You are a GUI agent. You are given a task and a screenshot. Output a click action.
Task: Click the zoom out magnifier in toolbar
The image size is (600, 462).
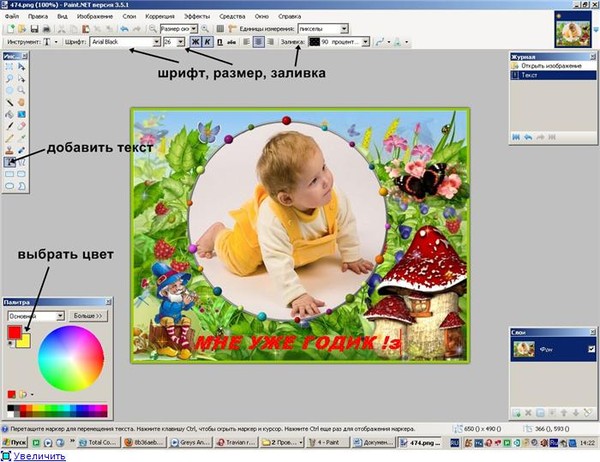pyautogui.click(x=153, y=29)
